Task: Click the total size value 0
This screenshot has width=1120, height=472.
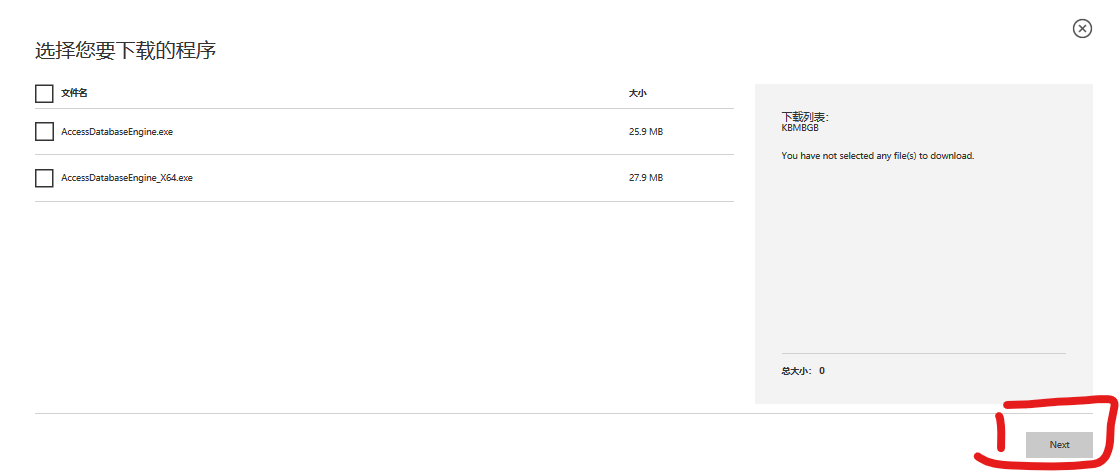Action: coord(822,371)
